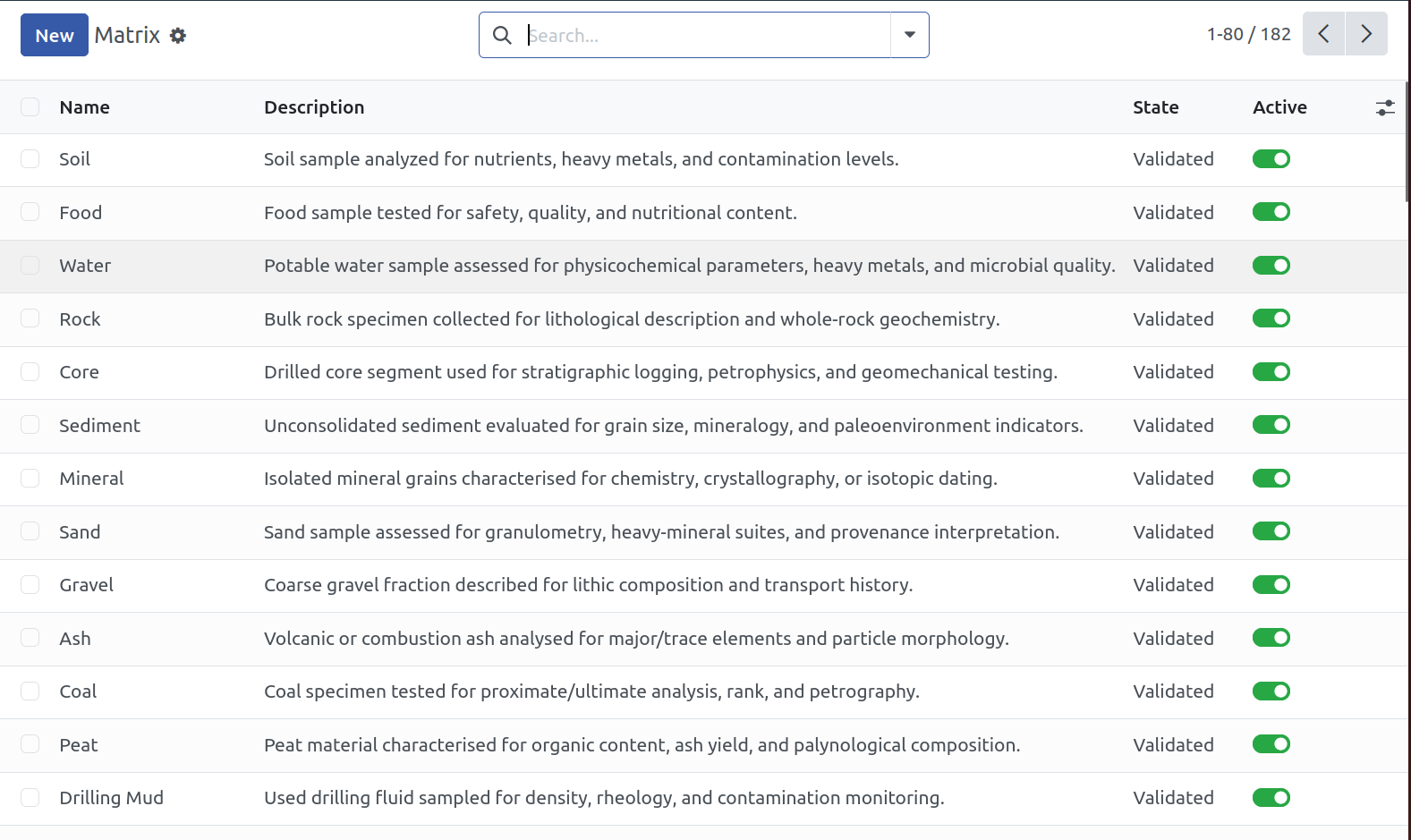Click the description starting 'Used drilling fluid'
The height and width of the screenshot is (840, 1411).
(x=604, y=798)
